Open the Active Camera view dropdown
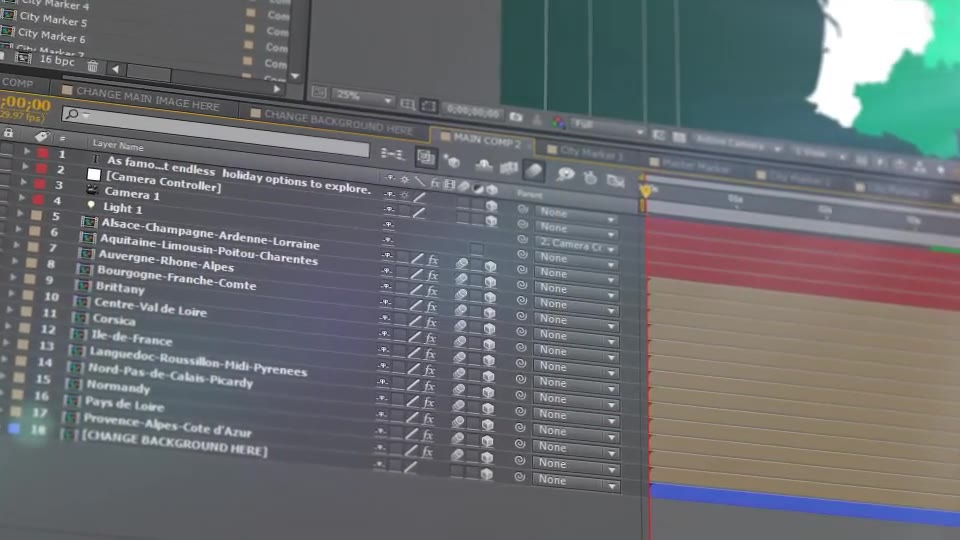This screenshot has height=540, width=960. (x=739, y=145)
